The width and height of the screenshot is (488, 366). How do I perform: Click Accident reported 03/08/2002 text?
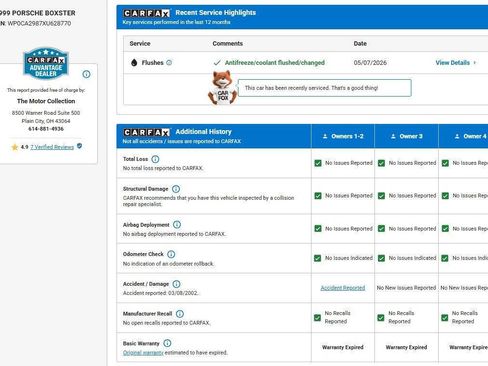161,293
